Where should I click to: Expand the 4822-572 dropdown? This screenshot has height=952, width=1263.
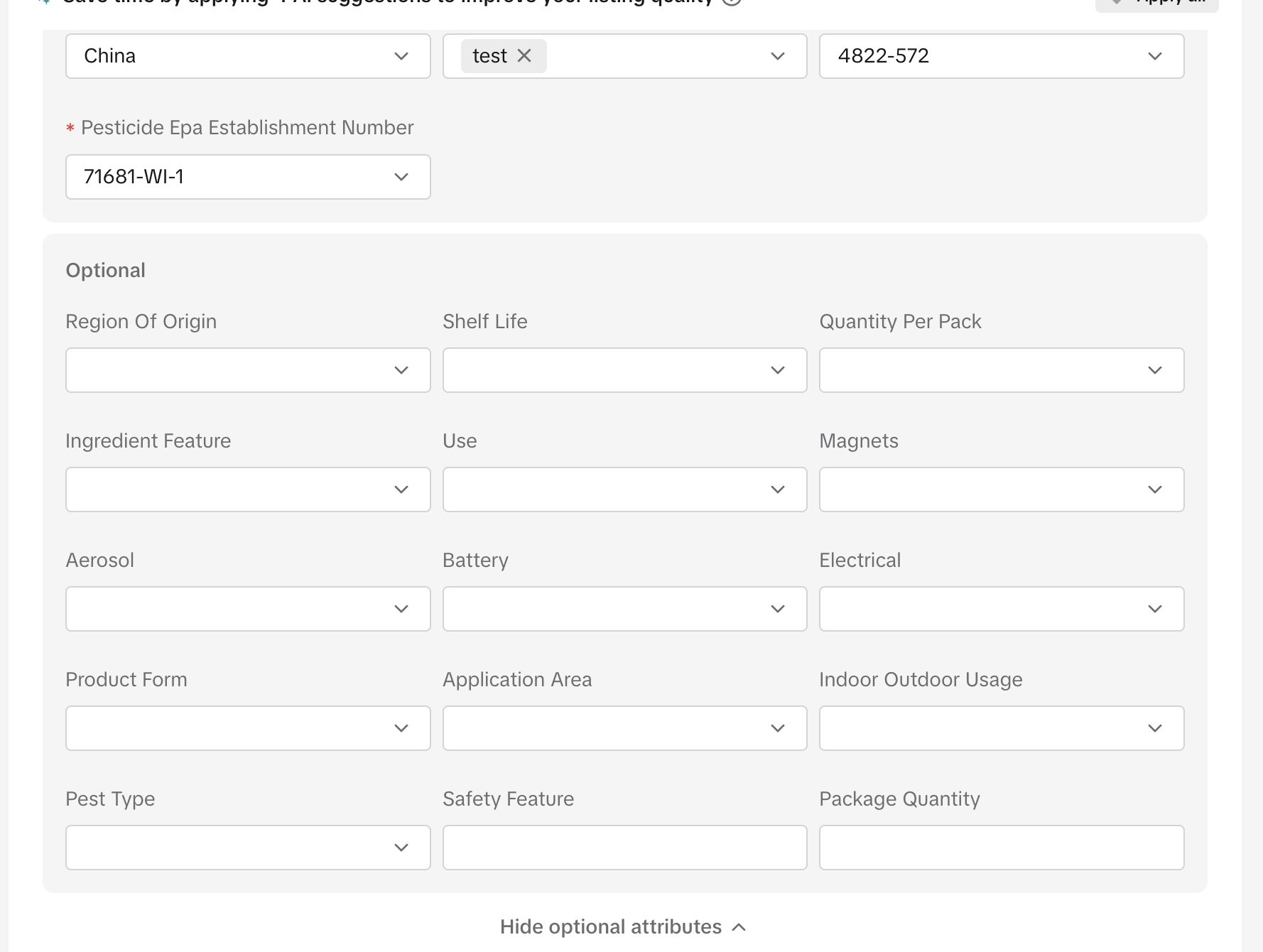(1001, 56)
